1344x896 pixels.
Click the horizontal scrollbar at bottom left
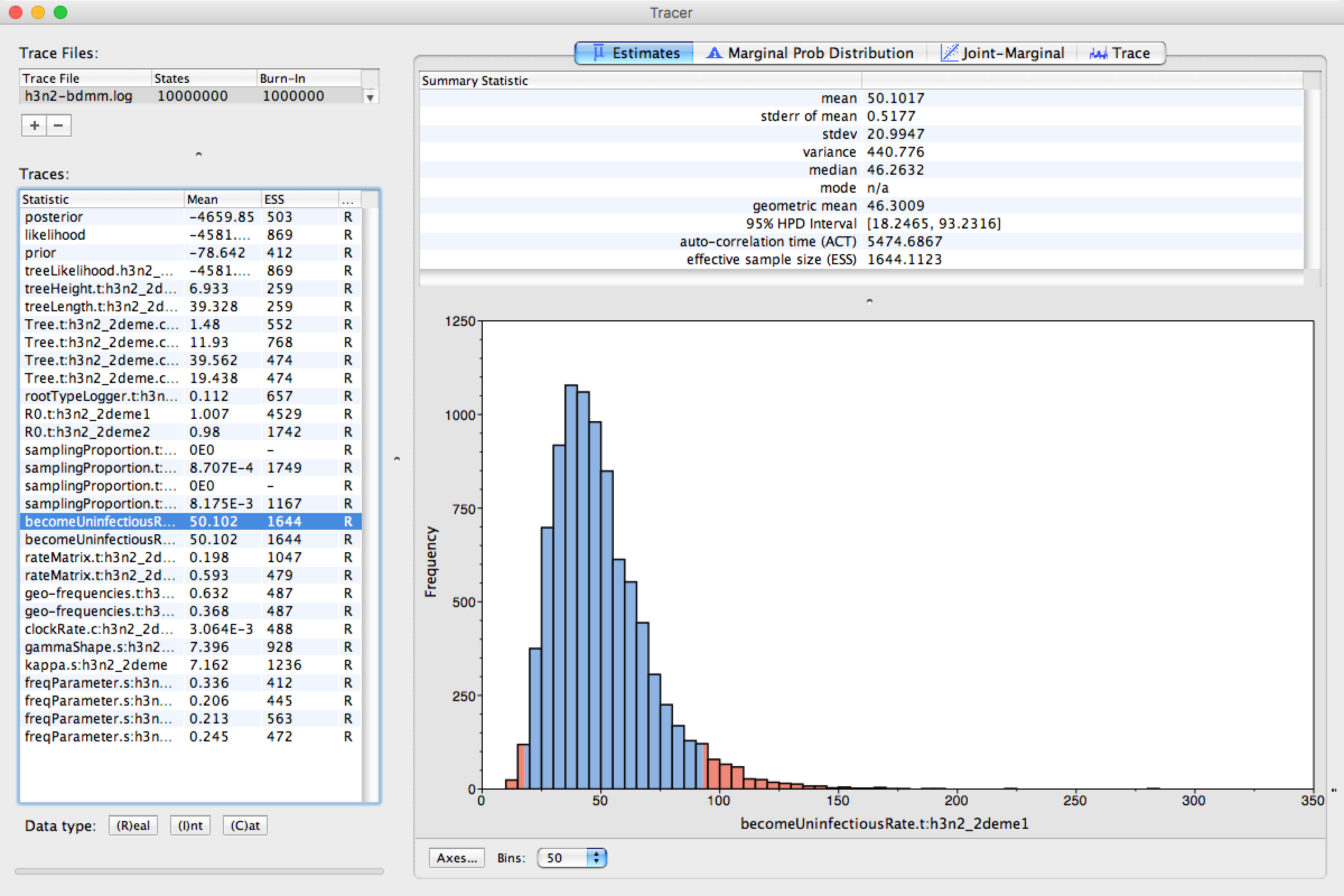[199, 871]
